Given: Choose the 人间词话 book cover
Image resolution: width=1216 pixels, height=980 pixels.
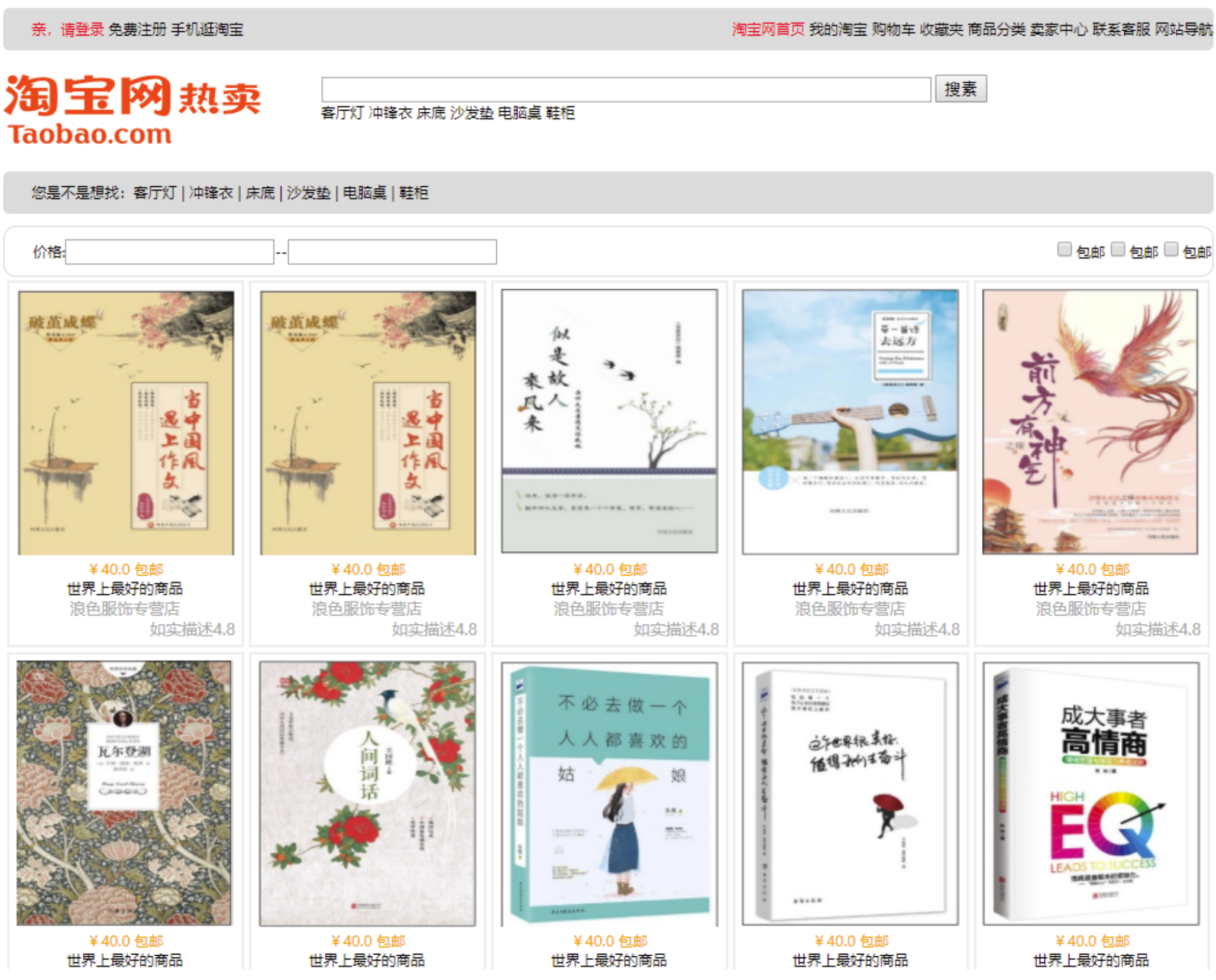Looking at the screenshot, I should (367, 793).
